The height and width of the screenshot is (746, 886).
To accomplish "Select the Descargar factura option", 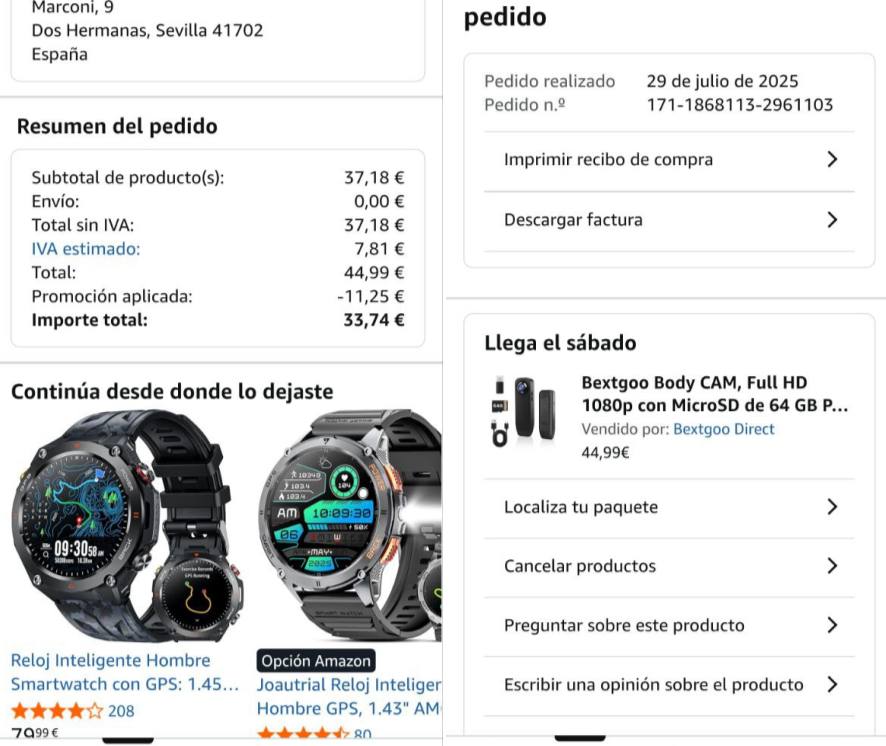I will [x=669, y=219].
